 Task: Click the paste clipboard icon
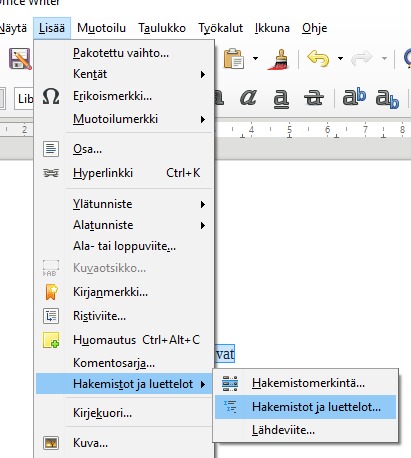tap(234, 58)
